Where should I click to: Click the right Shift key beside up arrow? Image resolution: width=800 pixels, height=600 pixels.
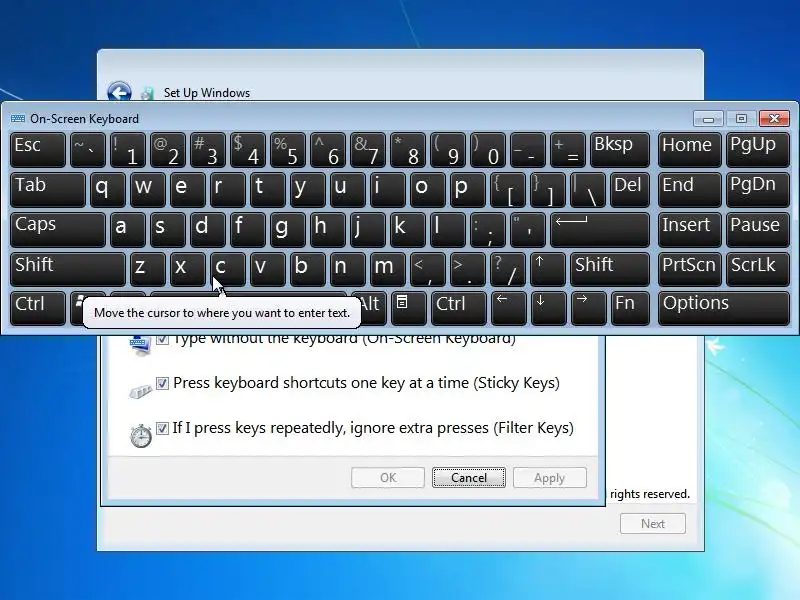(610, 269)
